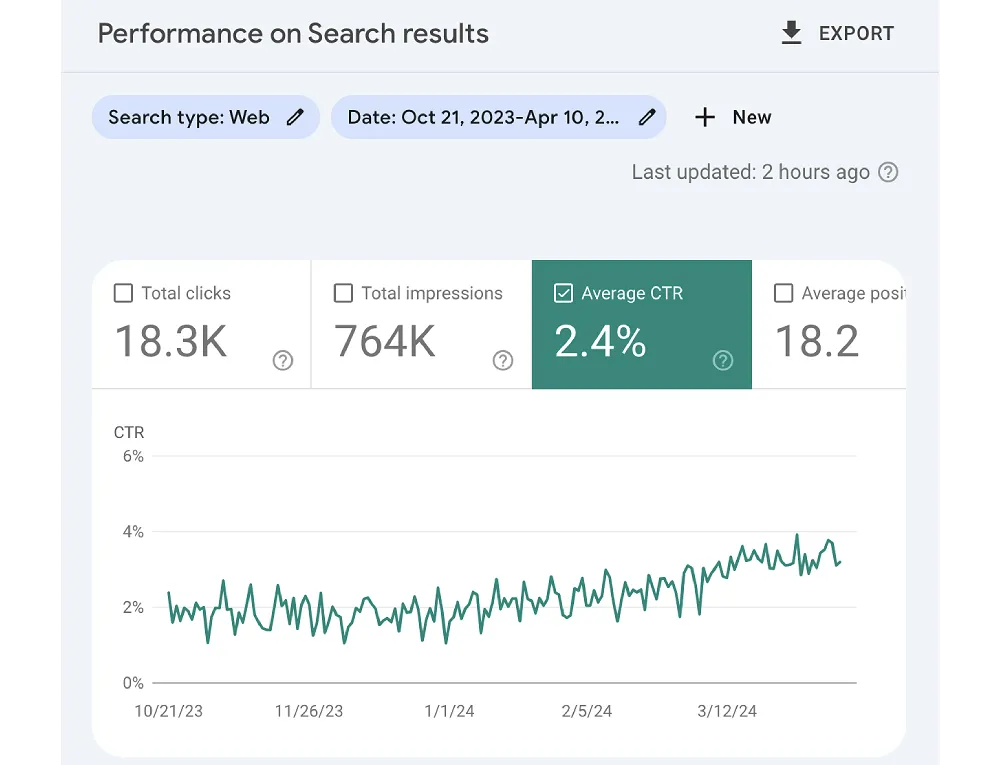Viewport: 1000px width, 765px height.
Task: Select the 764K total impressions metric
Action: click(x=385, y=341)
